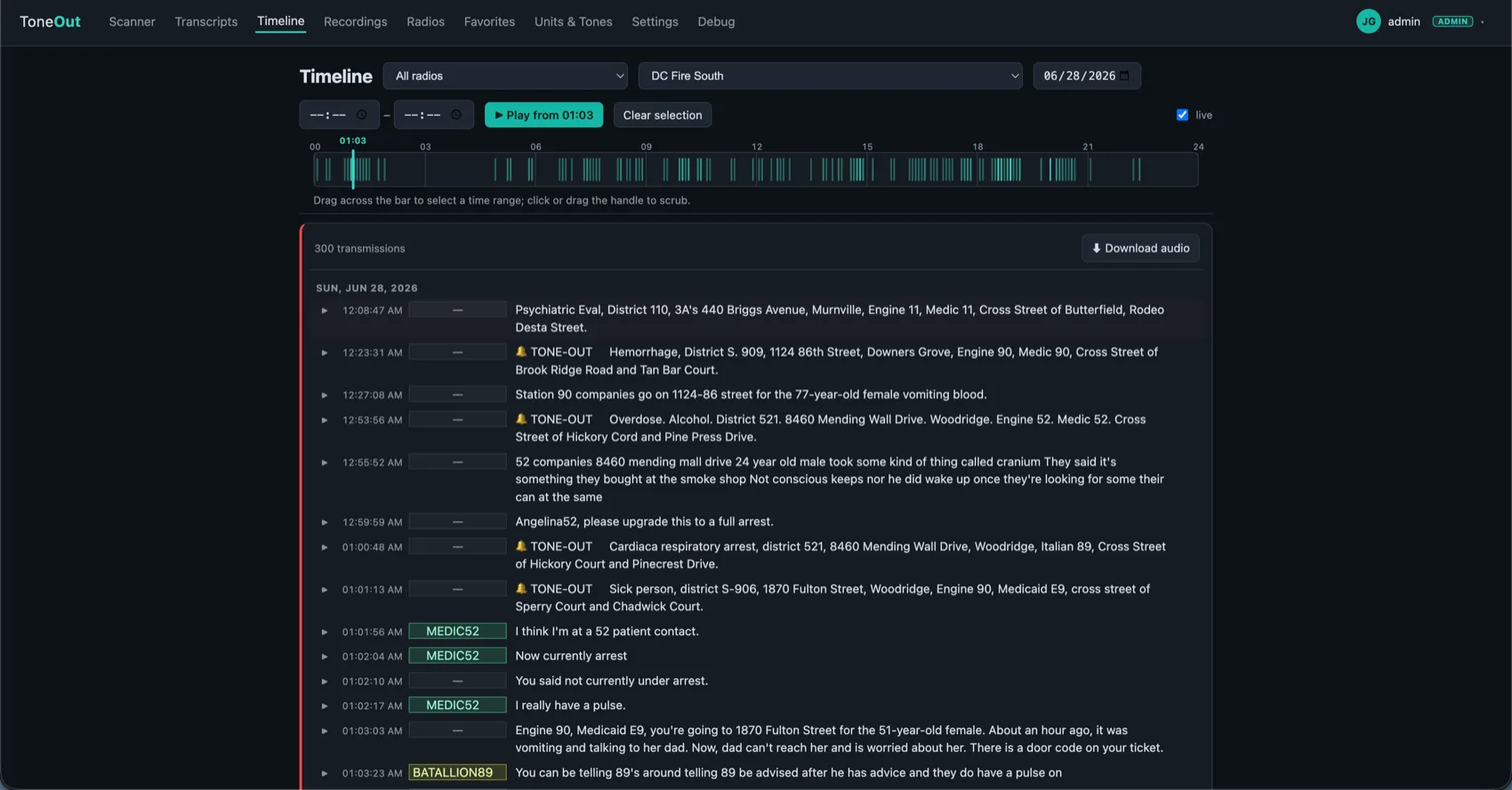
Task: Click the clock icon in end time field
Action: tap(455, 115)
